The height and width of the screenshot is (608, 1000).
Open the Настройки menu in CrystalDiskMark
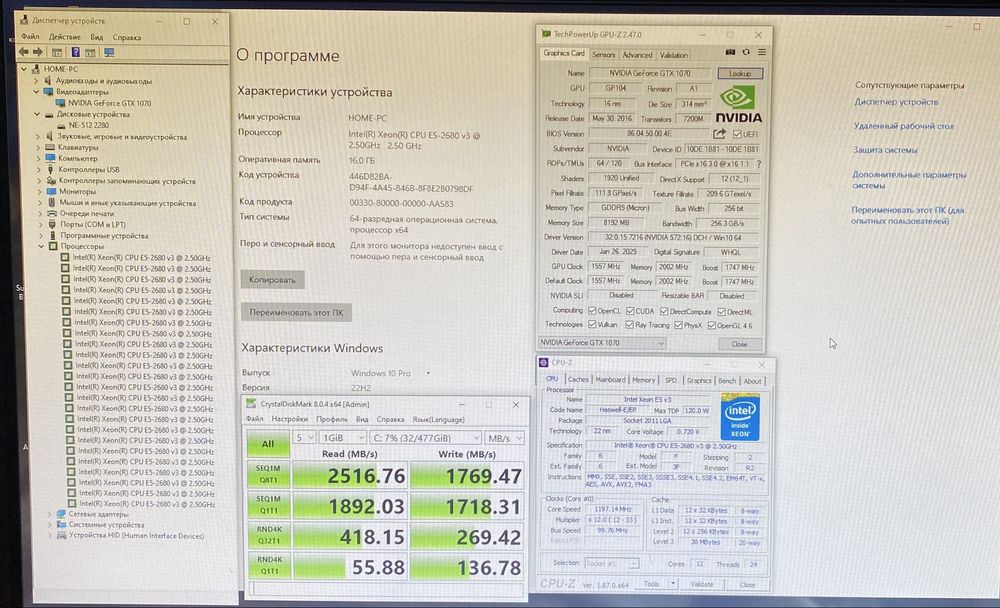pyautogui.click(x=290, y=419)
